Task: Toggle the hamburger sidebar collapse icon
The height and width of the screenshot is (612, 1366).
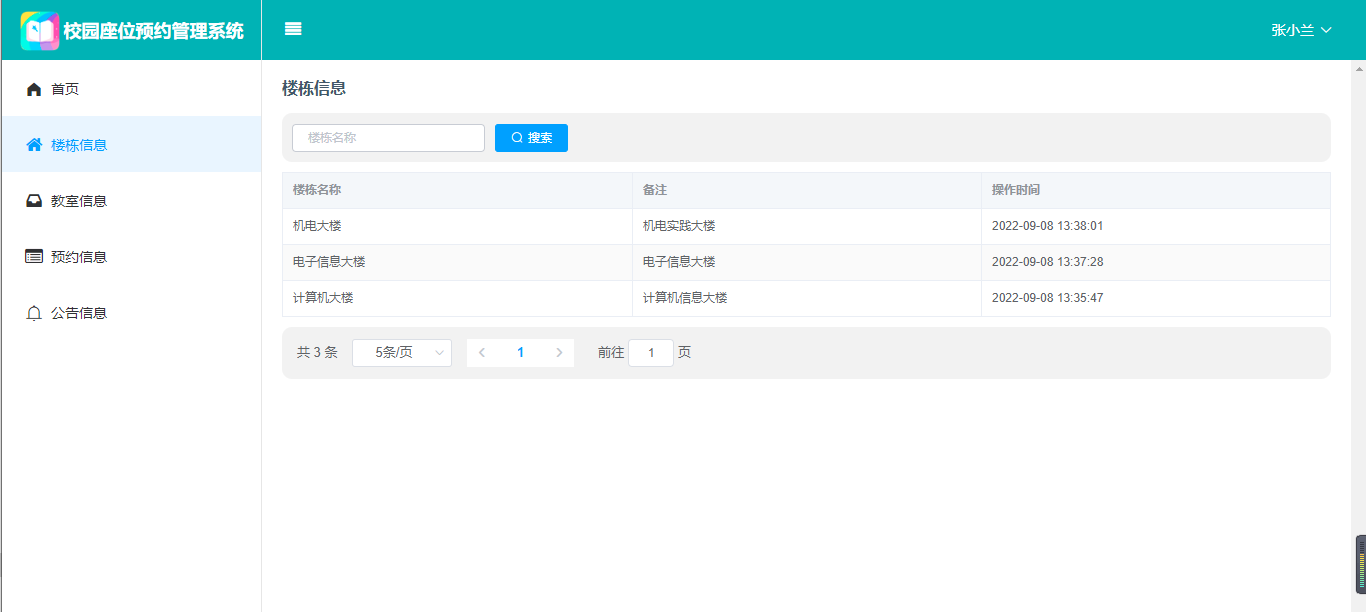Action: point(293,29)
